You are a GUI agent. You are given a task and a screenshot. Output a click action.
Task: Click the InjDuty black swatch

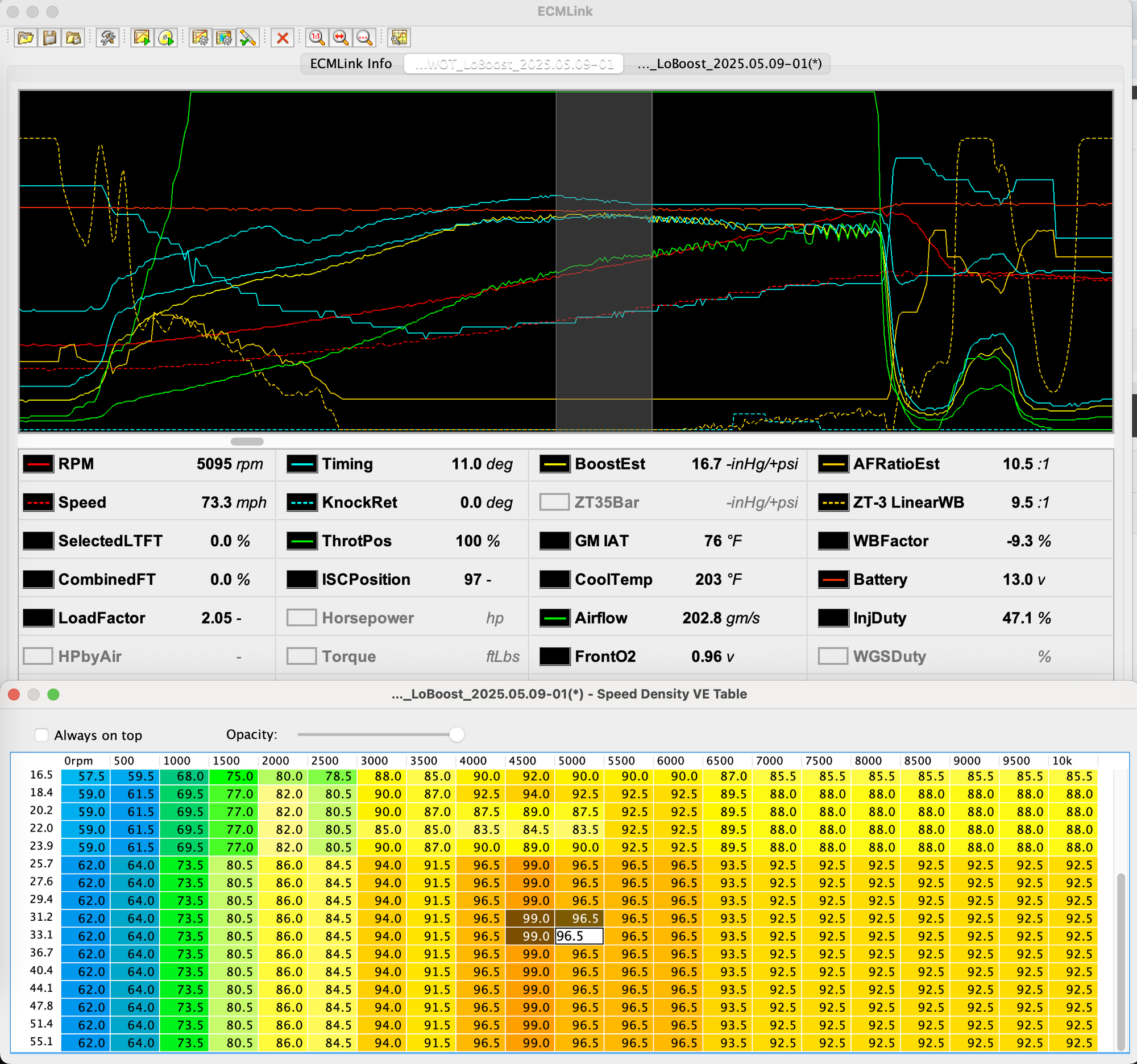[833, 617]
